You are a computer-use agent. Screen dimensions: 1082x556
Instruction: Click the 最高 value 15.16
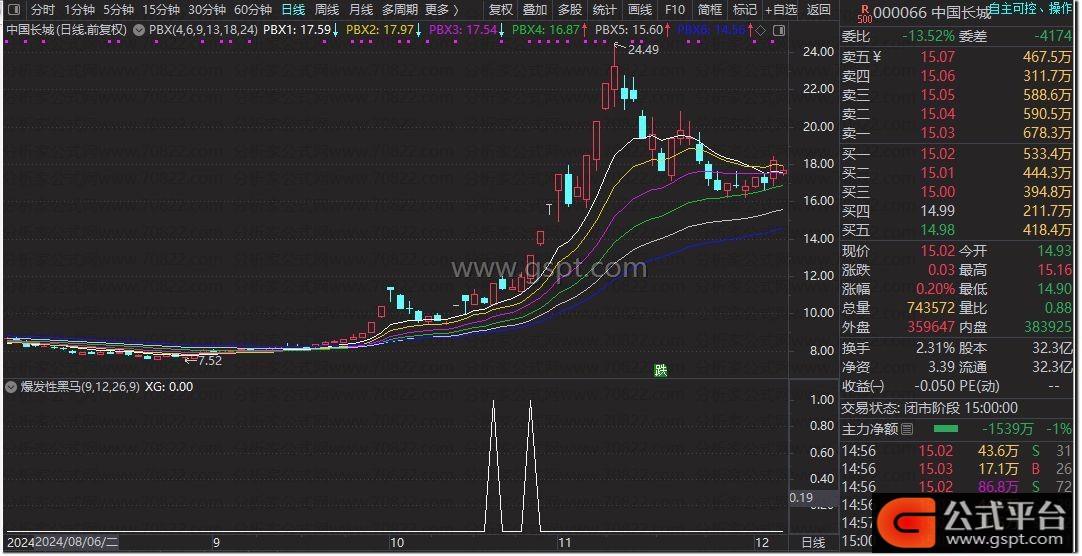(1054, 270)
